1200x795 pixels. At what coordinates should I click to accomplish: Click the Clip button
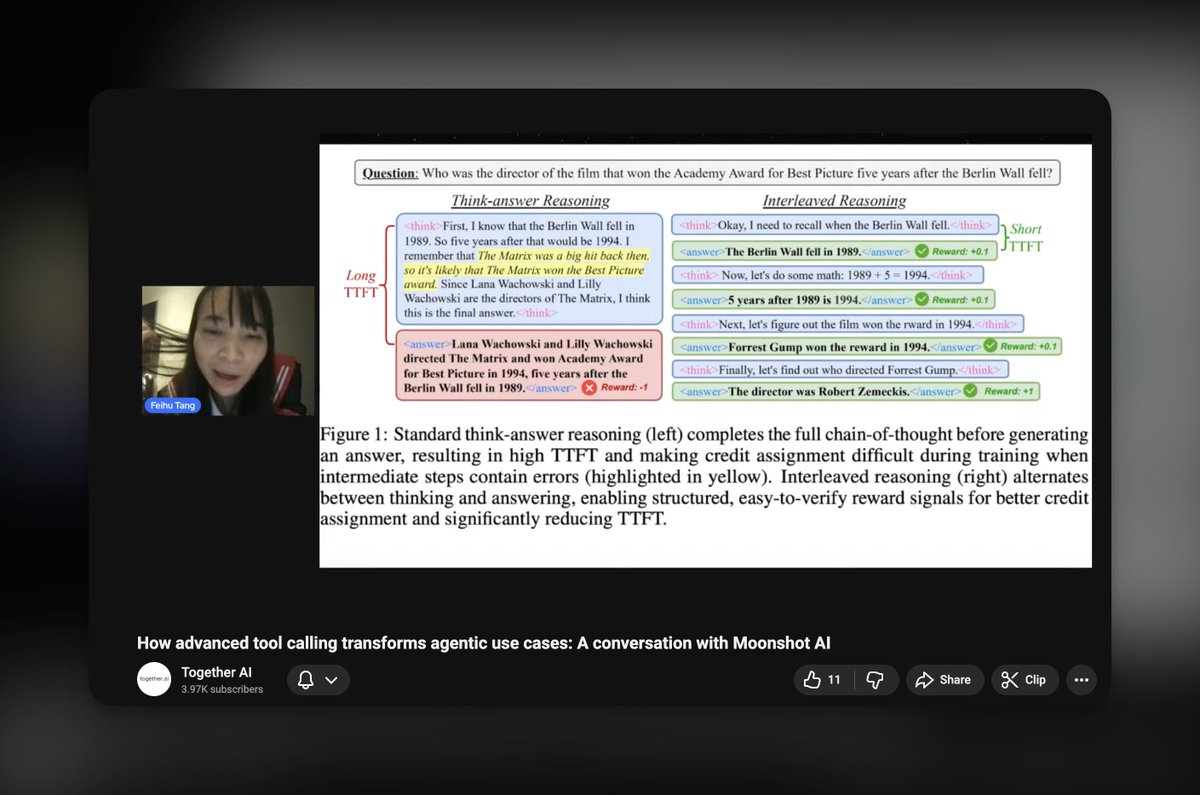[1024, 680]
